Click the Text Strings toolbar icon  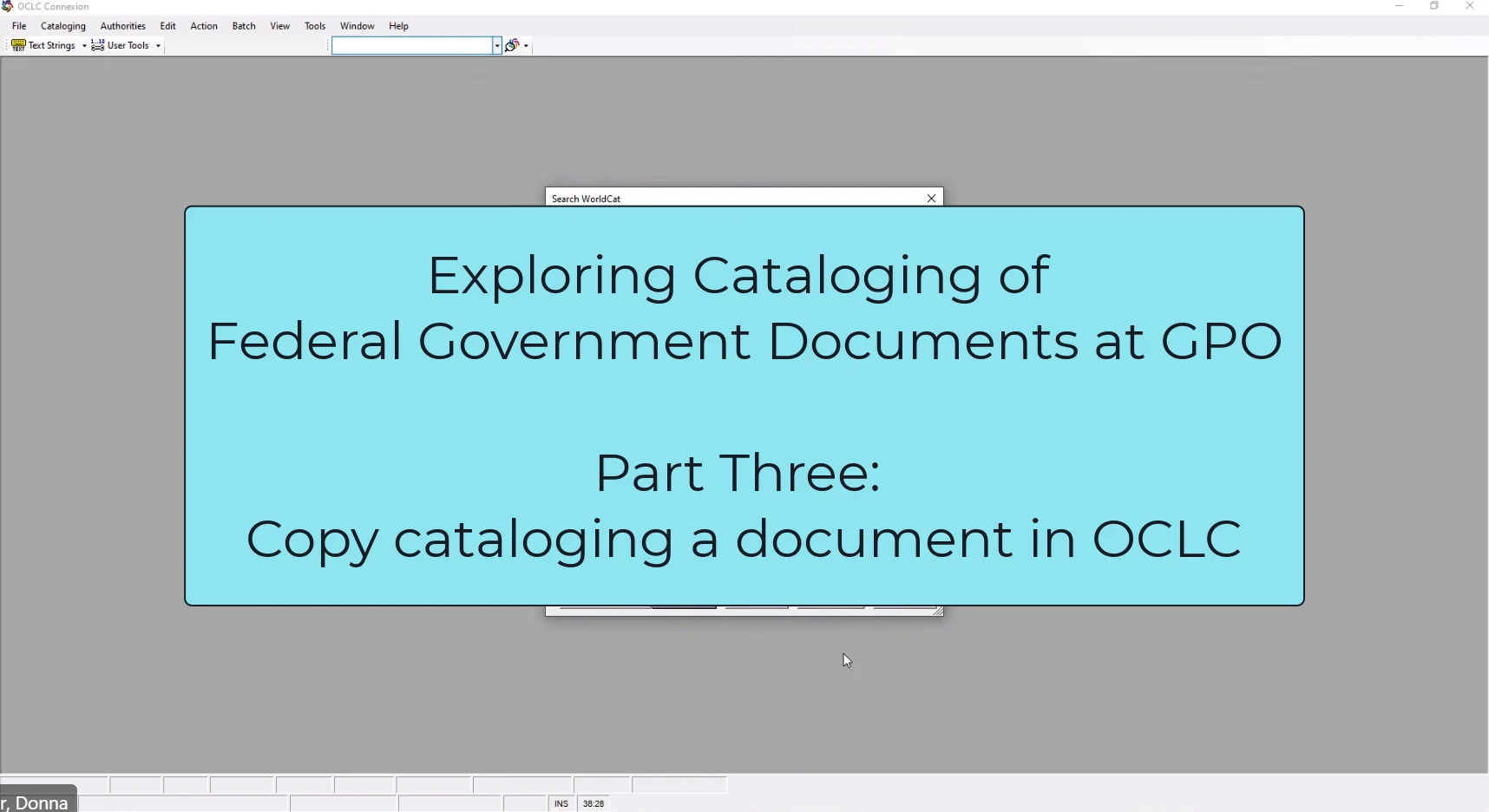point(18,45)
